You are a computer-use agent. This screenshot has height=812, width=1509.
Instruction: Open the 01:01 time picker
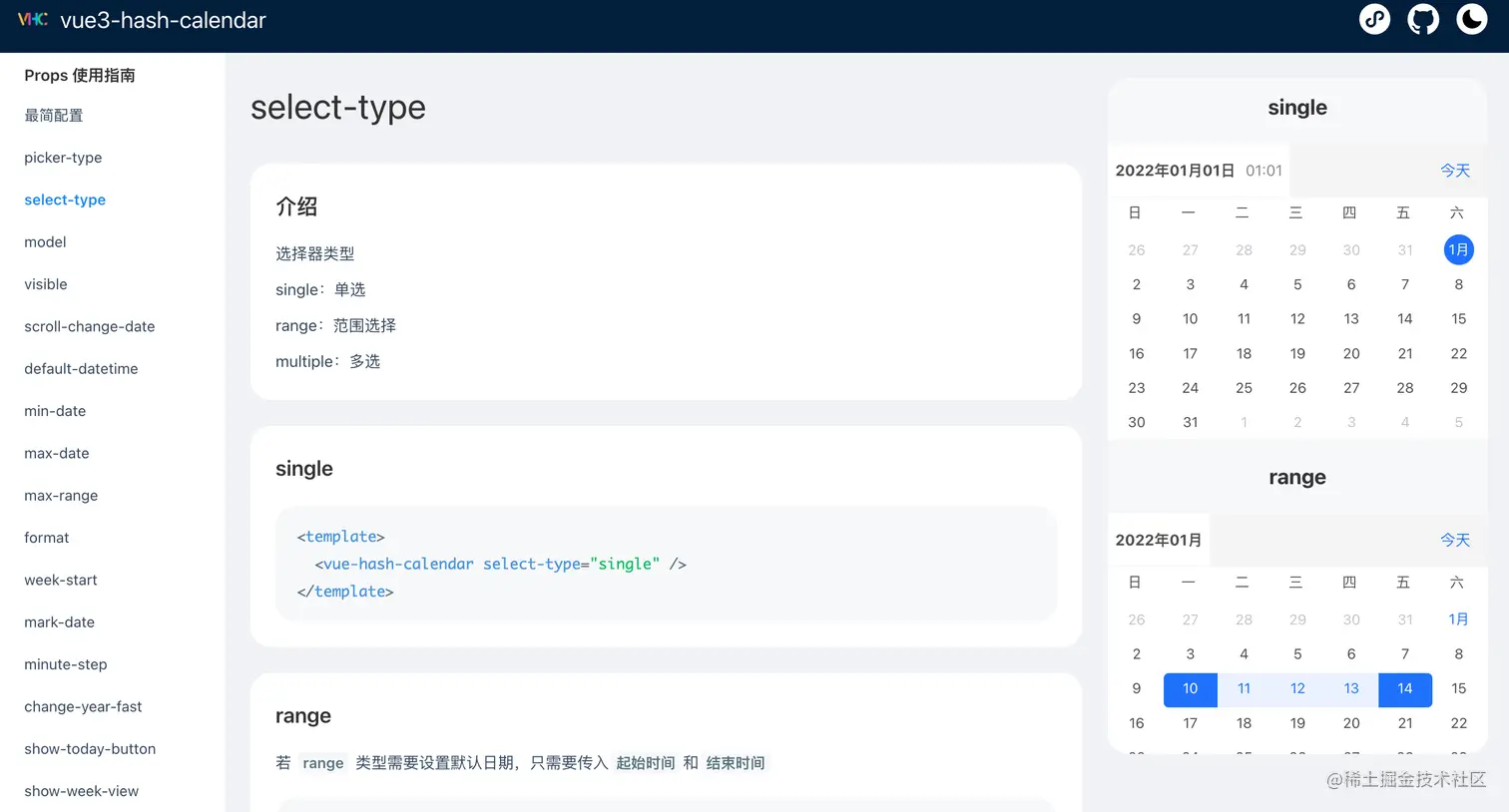click(x=1263, y=171)
